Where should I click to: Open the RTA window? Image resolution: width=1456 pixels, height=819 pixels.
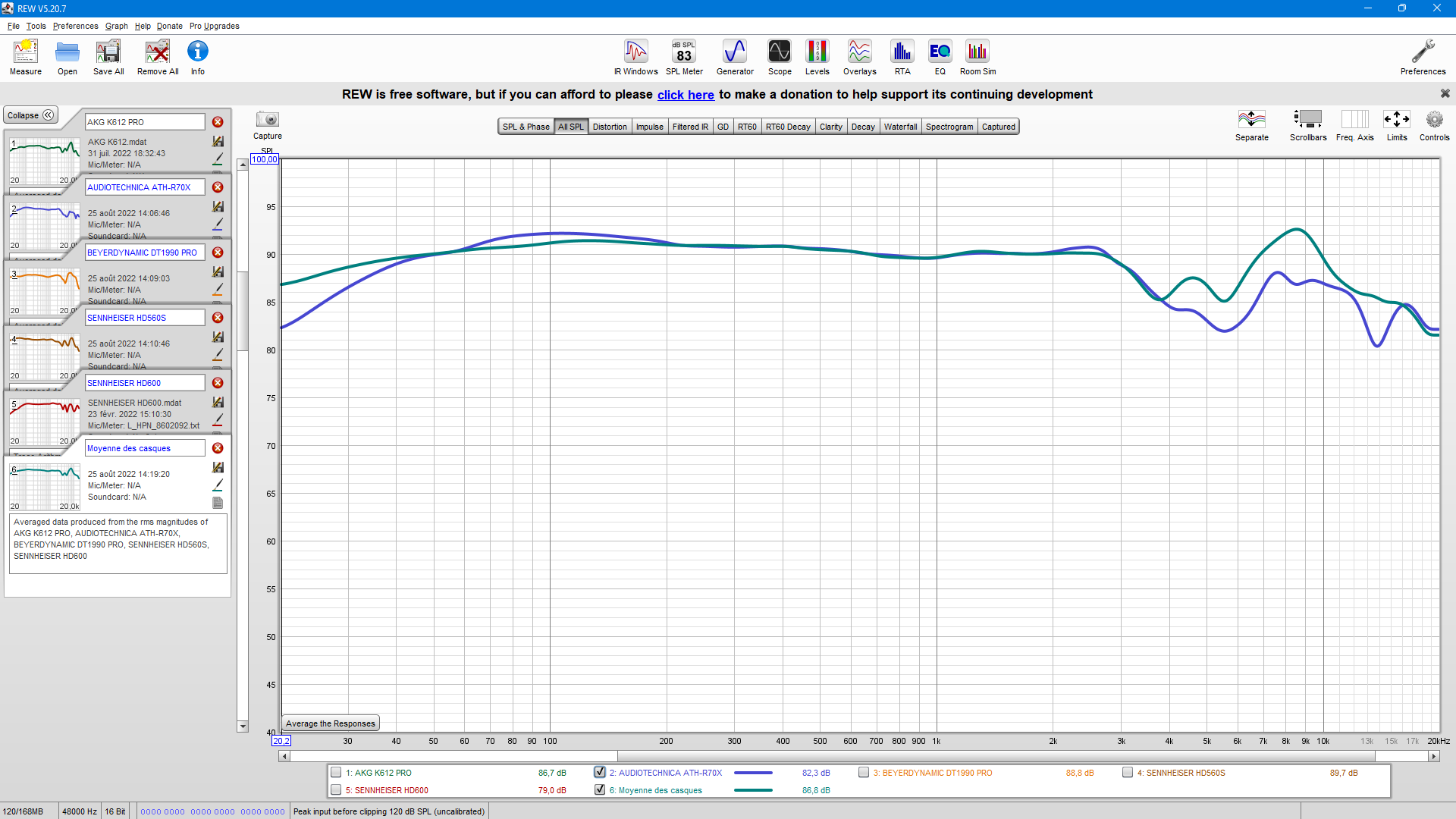point(902,58)
